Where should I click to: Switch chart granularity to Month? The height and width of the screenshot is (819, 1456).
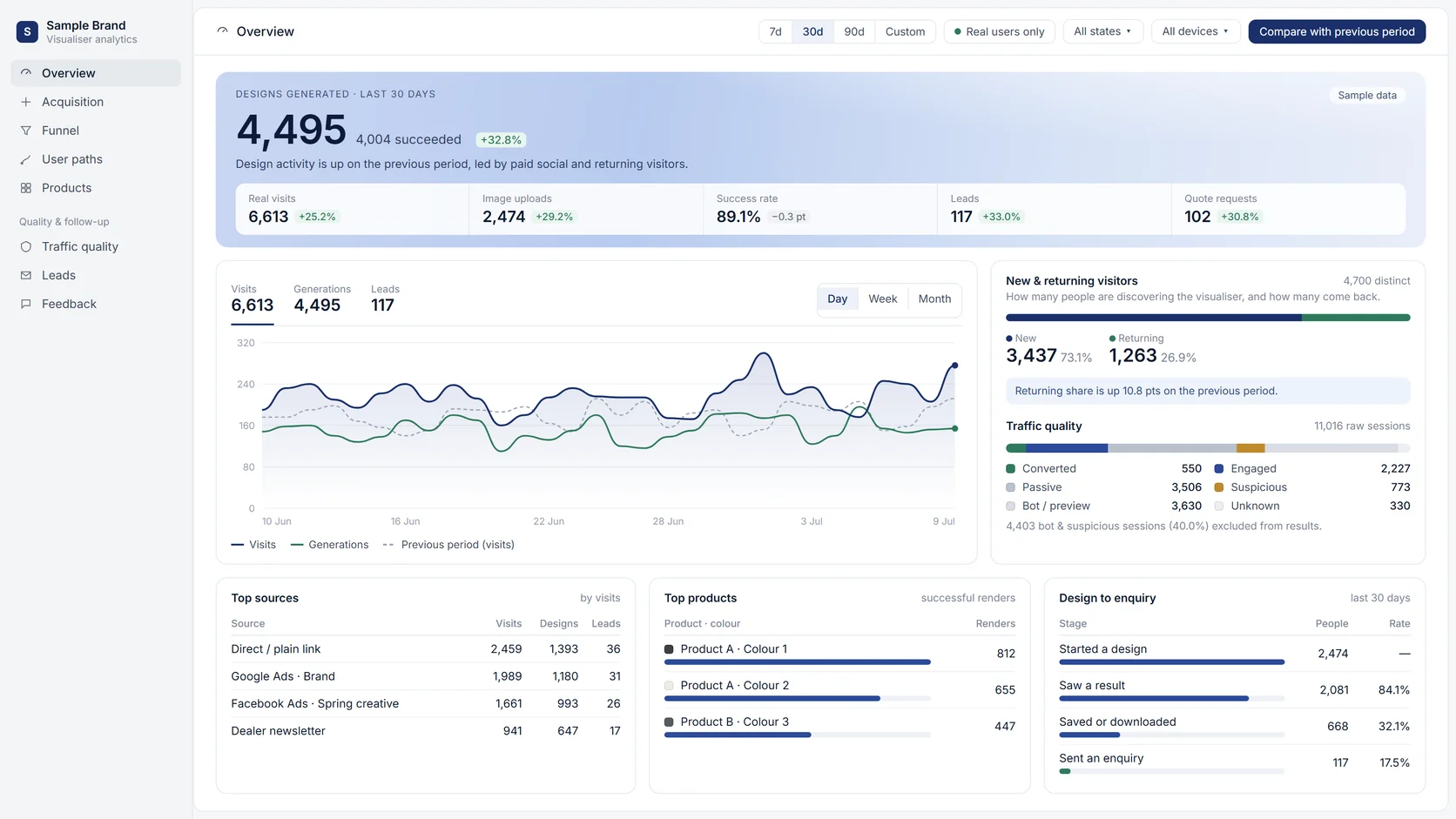pos(934,299)
